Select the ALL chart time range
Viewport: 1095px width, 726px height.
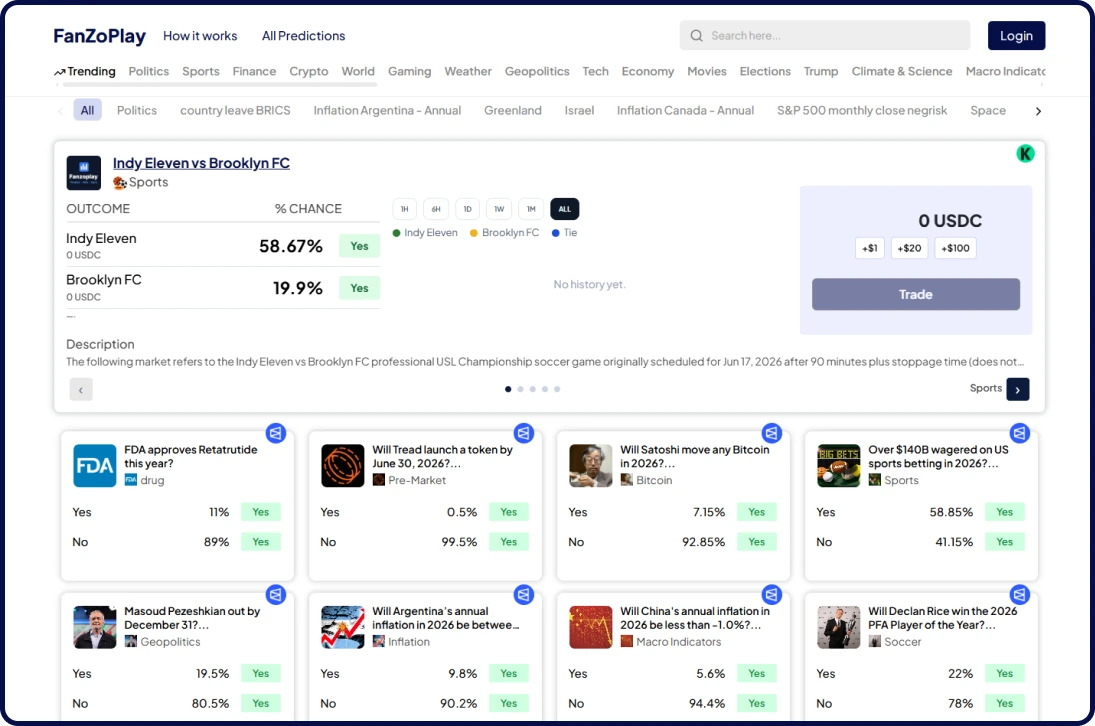564,209
